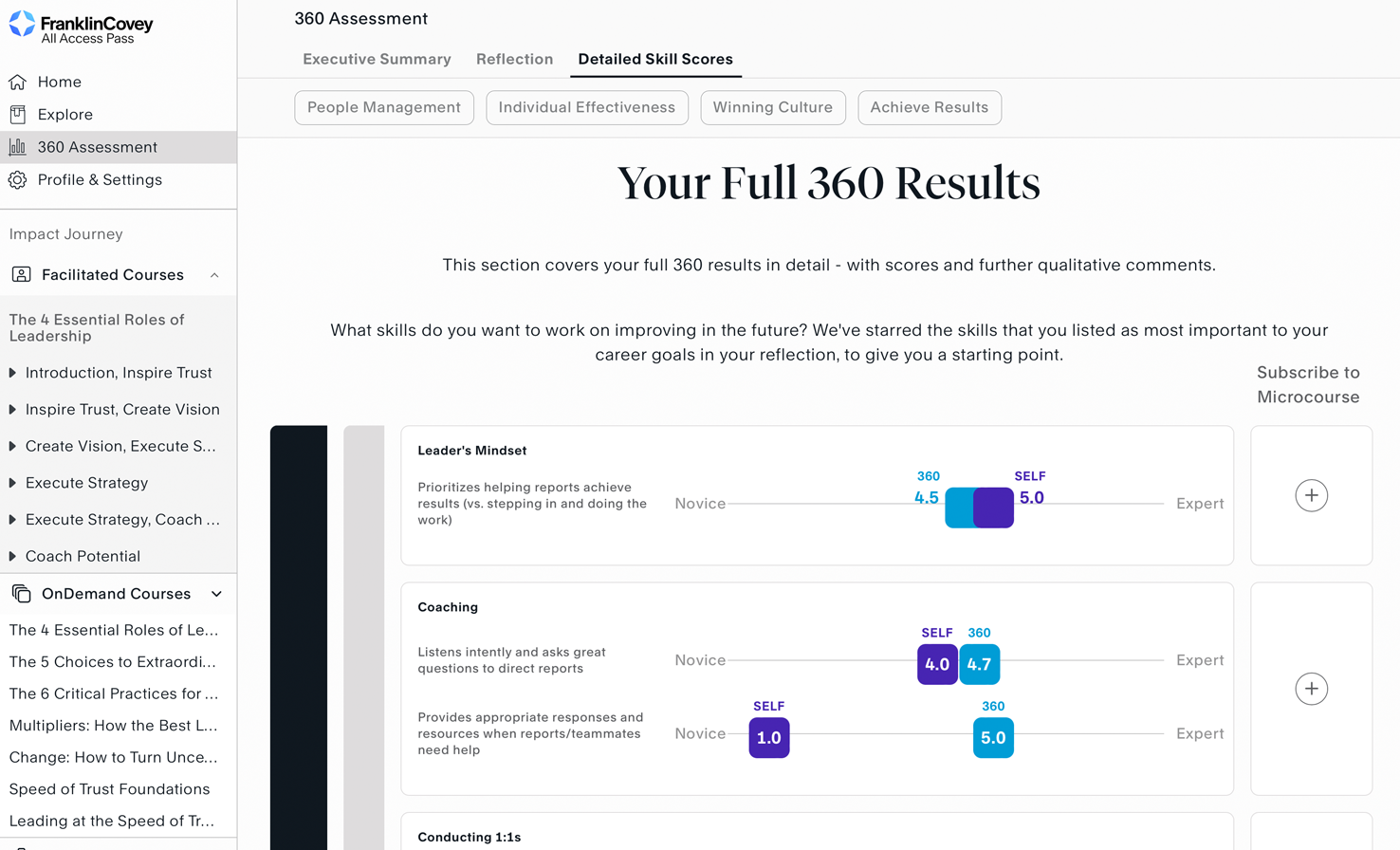Expand Introduction, Inspire Trust tree item

(x=12, y=373)
